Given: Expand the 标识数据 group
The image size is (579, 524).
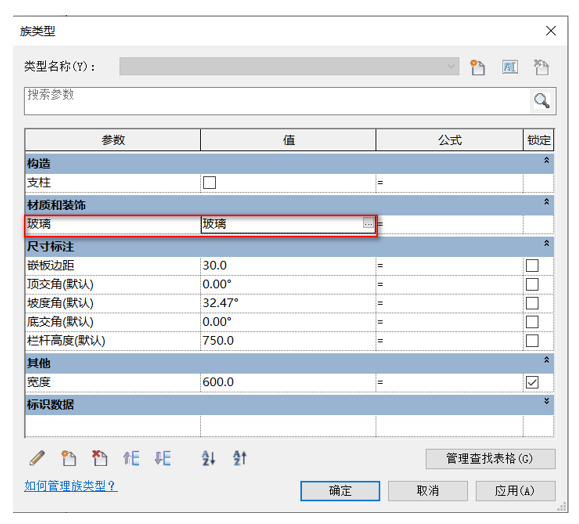Looking at the screenshot, I should pyautogui.click(x=547, y=401).
